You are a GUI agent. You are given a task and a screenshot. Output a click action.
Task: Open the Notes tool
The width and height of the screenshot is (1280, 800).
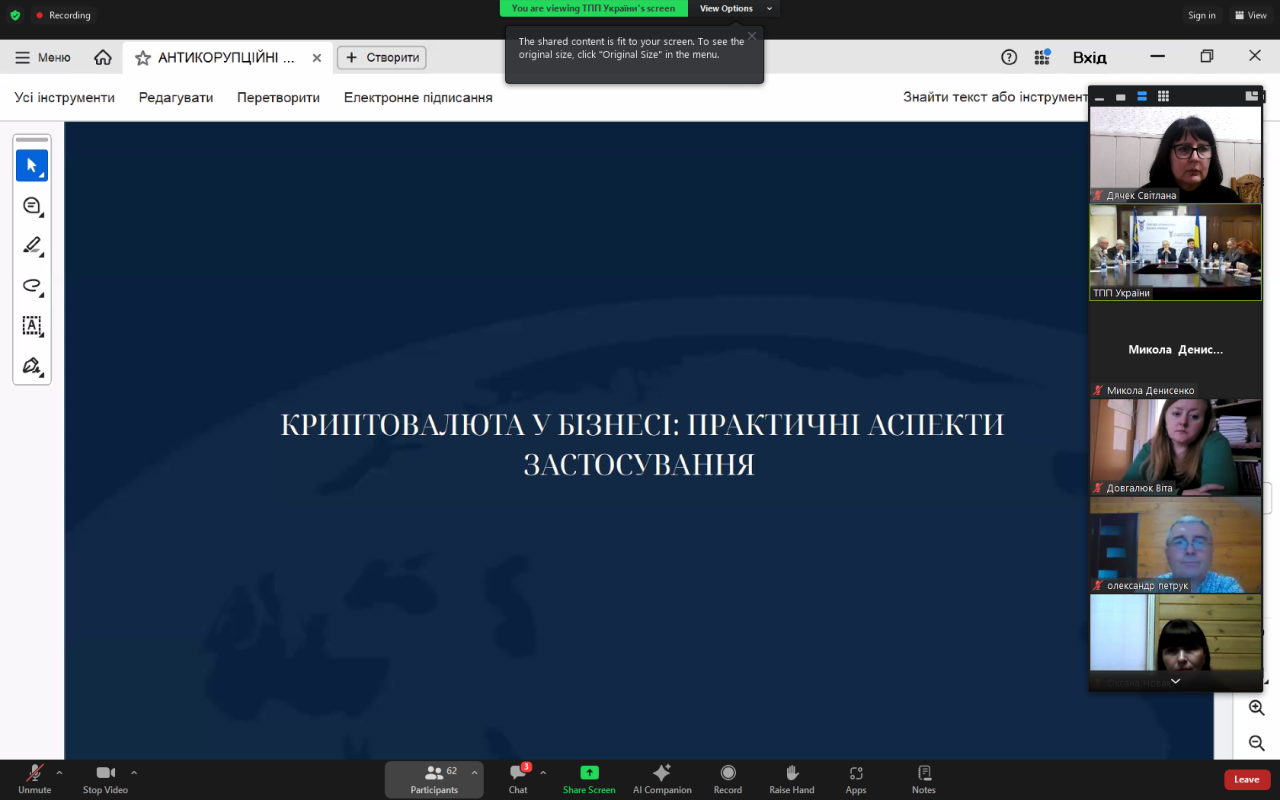[923, 778]
